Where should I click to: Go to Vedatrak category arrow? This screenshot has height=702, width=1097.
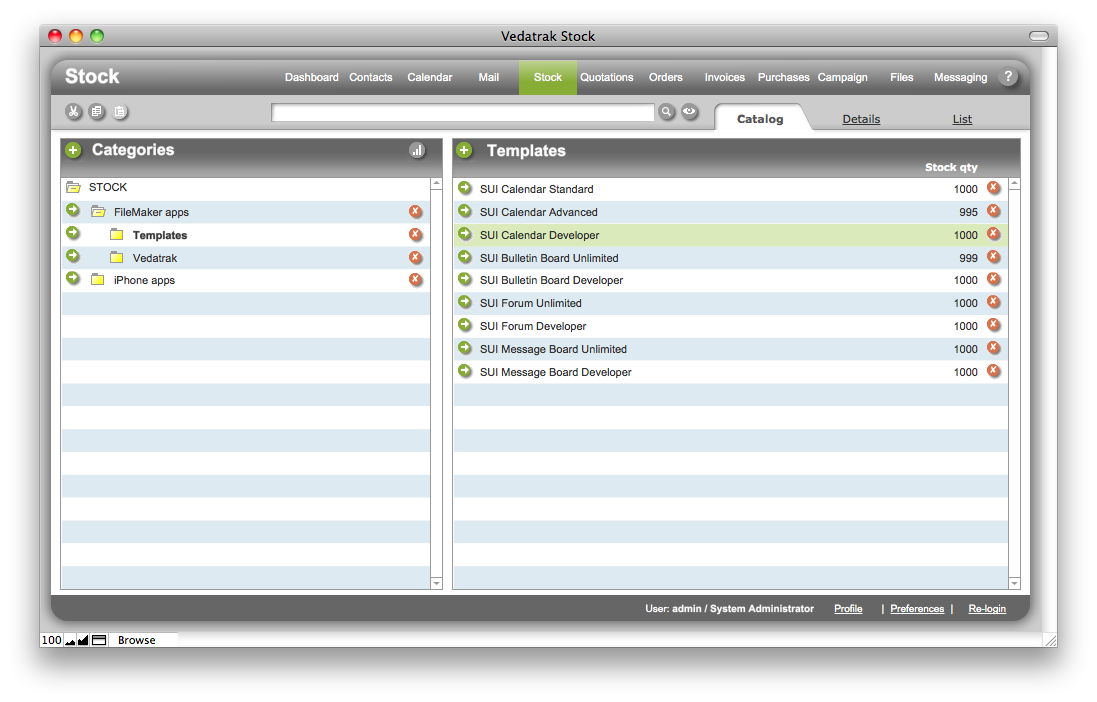[73, 256]
